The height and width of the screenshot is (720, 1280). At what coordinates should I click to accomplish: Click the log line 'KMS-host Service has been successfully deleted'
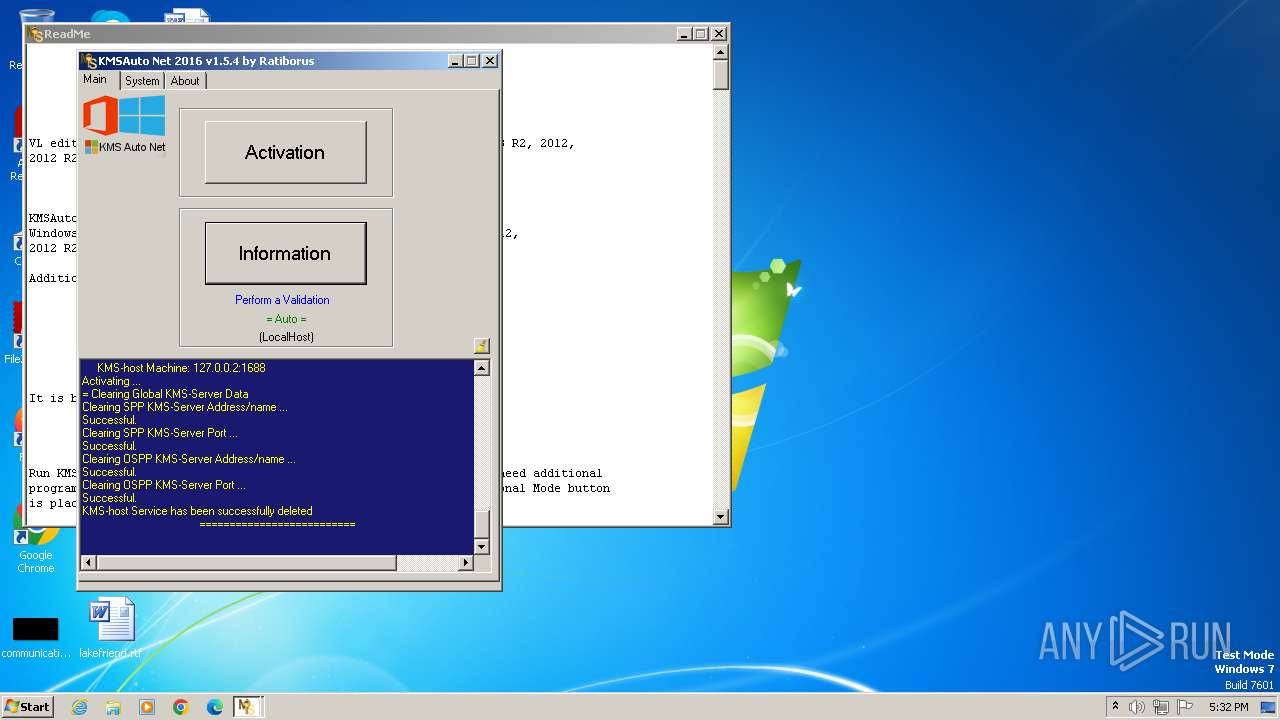(x=197, y=511)
